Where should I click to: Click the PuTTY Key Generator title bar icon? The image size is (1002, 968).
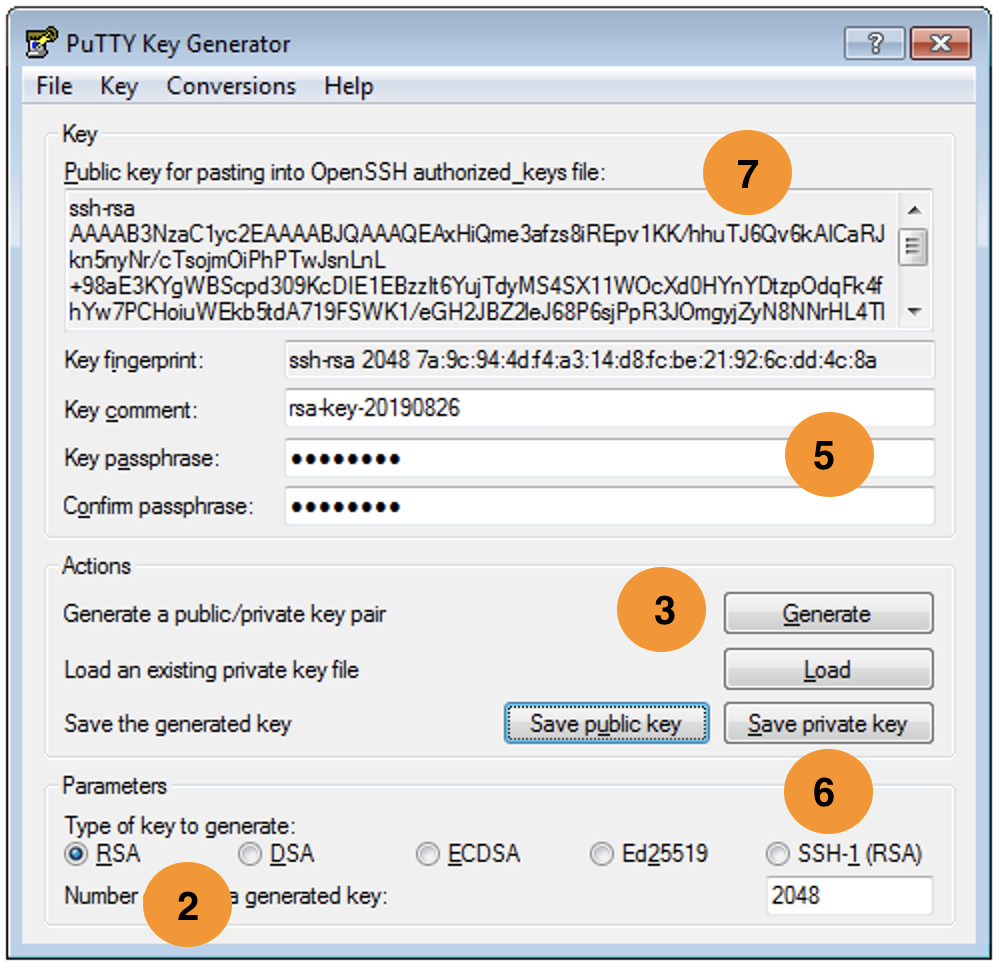click(x=42, y=43)
